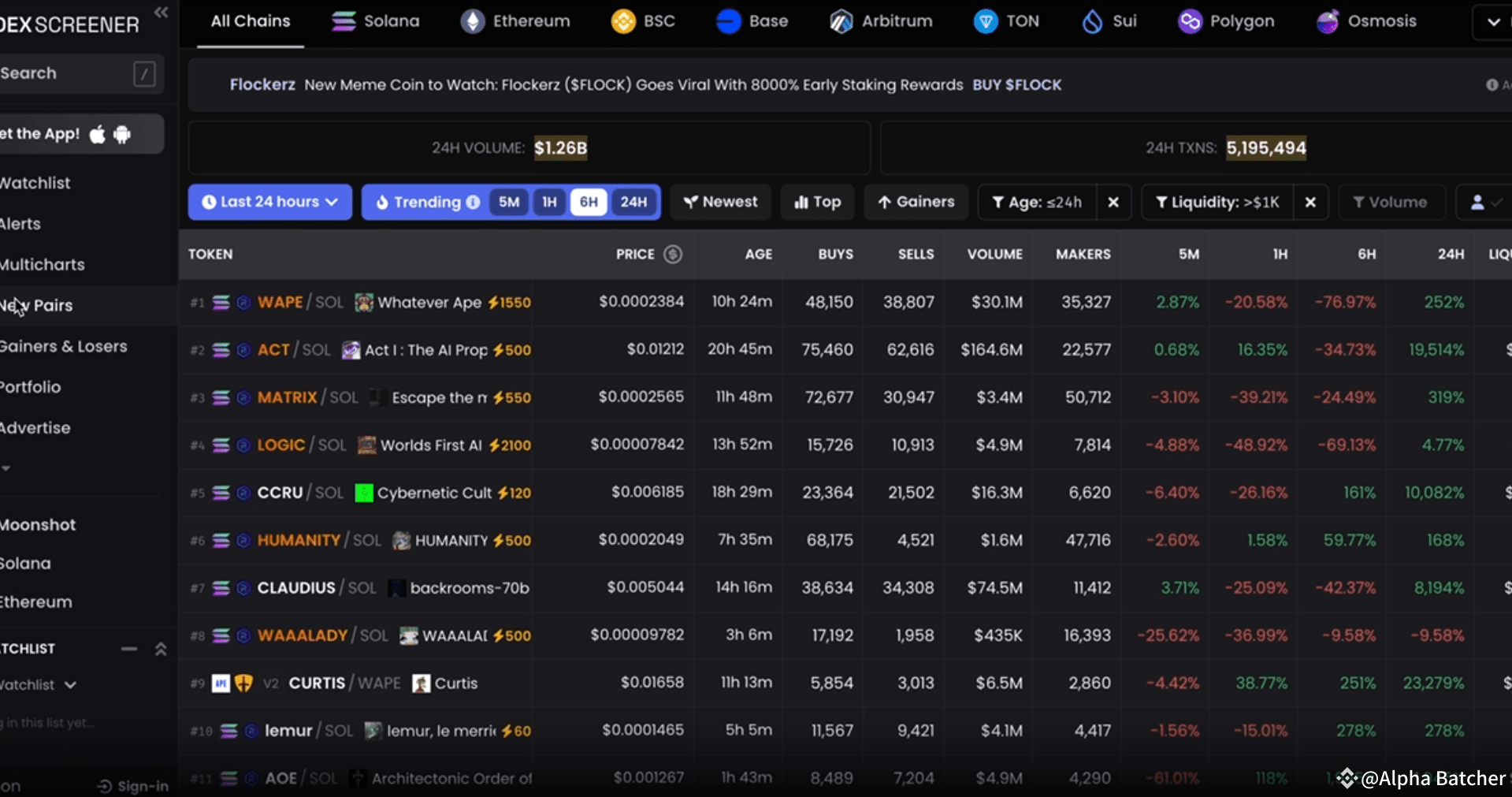This screenshot has height=797, width=1512.
Task: Remove the Liquidity >$1K filter
Action: (x=1310, y=203)
